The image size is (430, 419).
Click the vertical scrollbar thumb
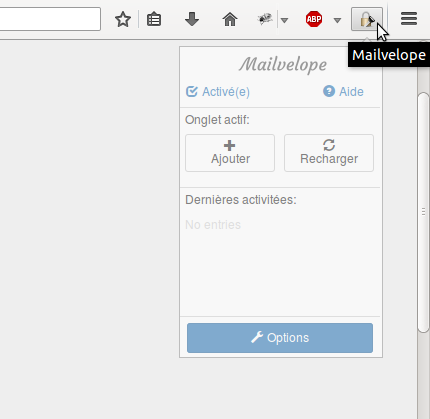pyautogui.click(x=423, y=212)
